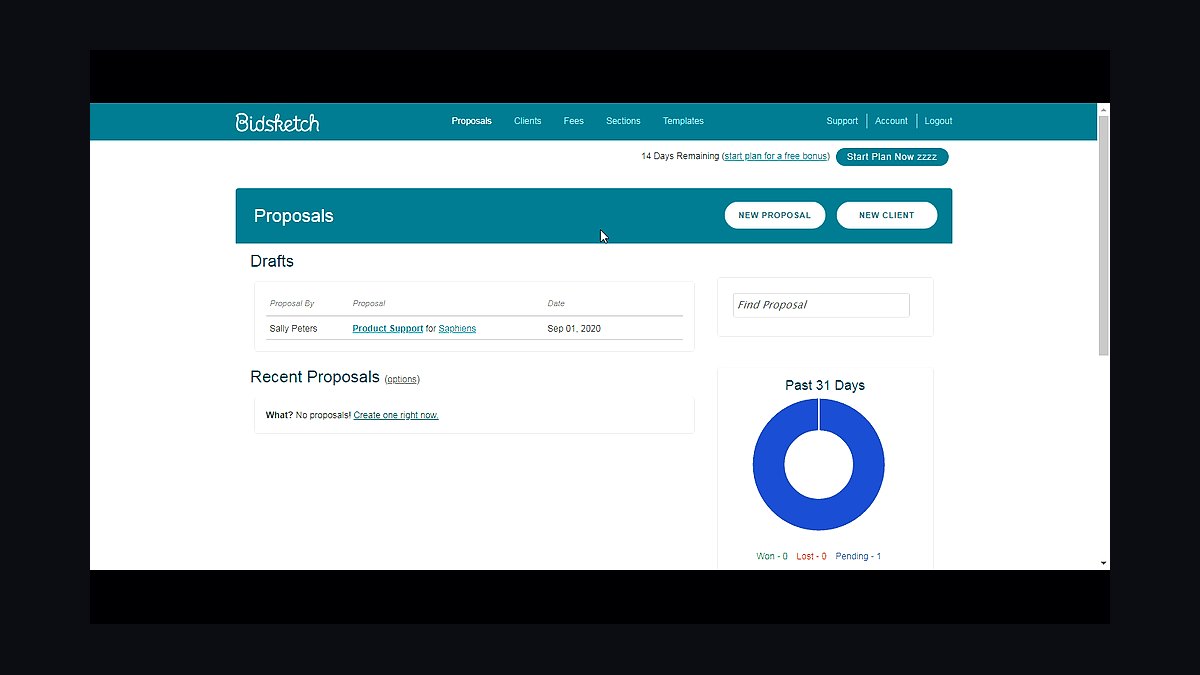
Task: Click Logout in the header
Action: [x=938, y=121]
